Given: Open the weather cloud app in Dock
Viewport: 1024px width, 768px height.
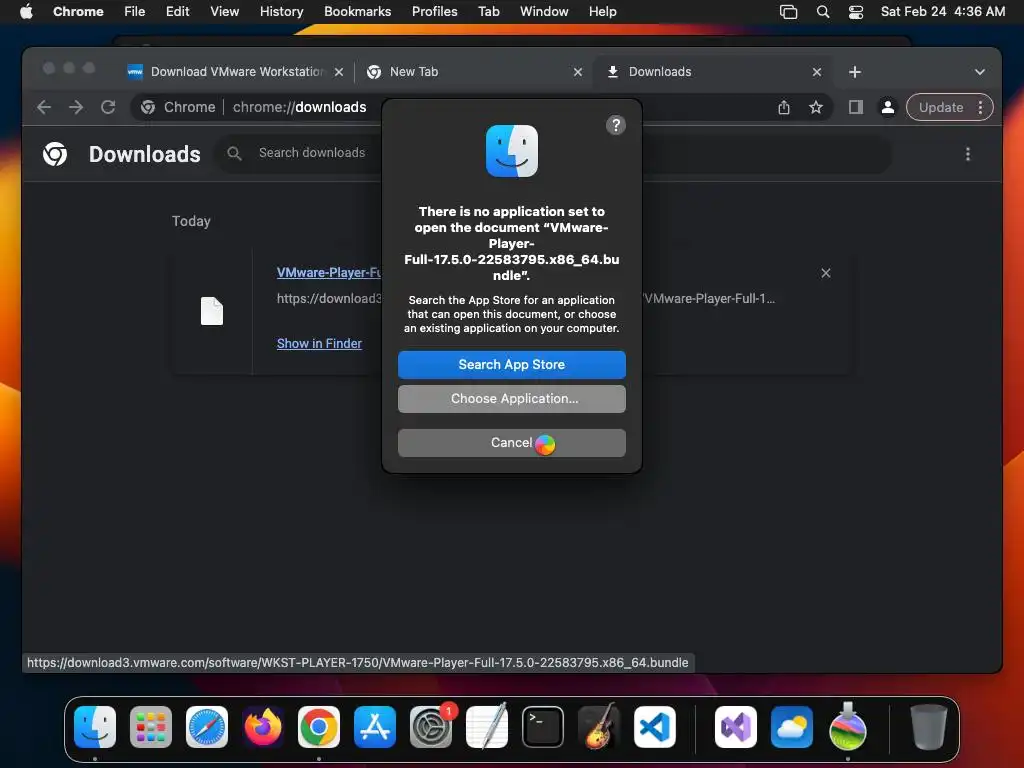Looking at the screenshot, I should coord(792,727).
